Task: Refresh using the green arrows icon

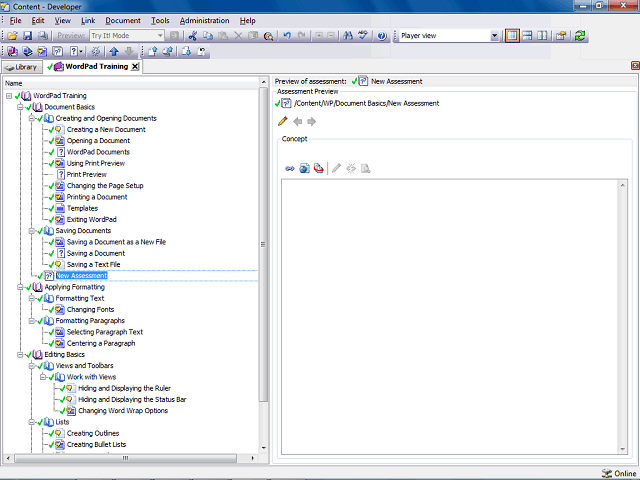Action: pos(580,36)
